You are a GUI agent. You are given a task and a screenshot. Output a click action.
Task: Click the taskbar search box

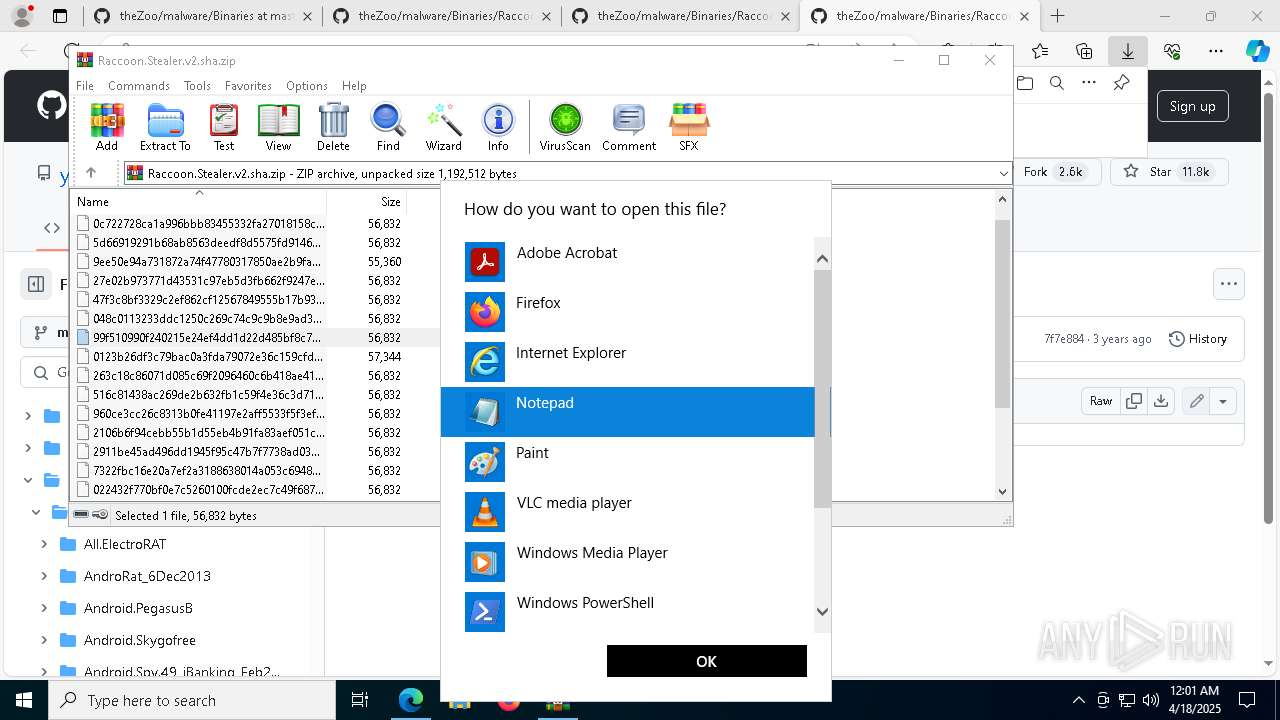tap(192, 701)
